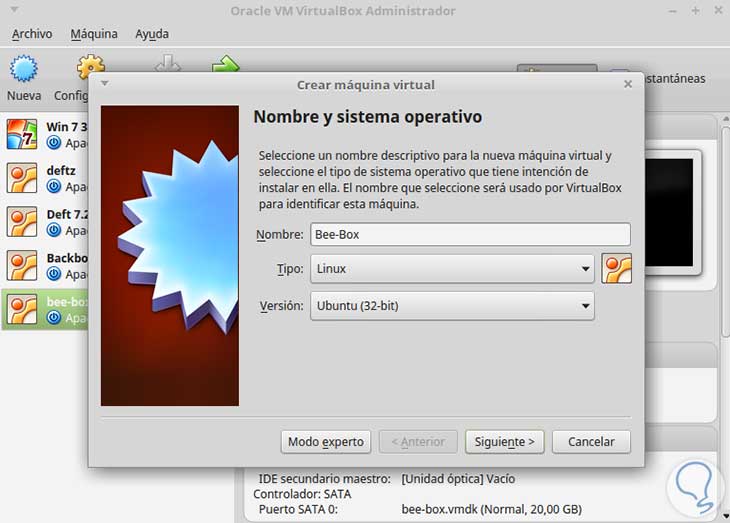Click the Nombre field containing Bee-Box

tap(471, 234)
